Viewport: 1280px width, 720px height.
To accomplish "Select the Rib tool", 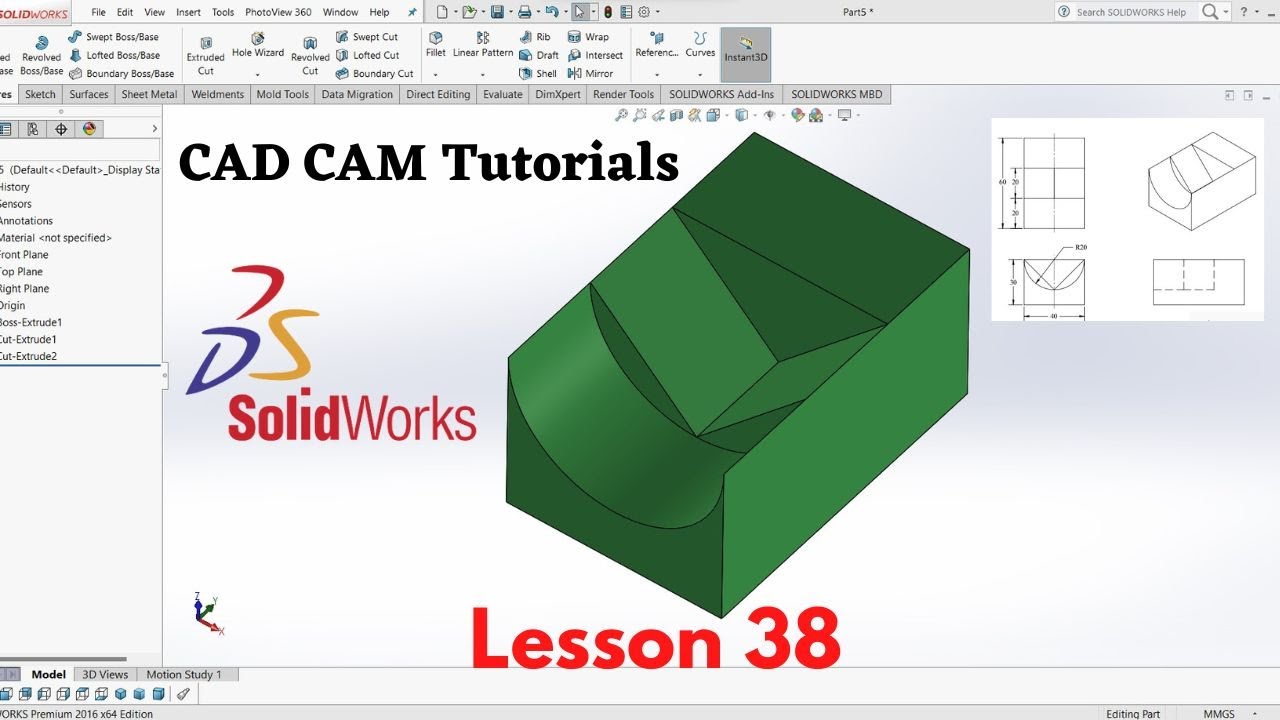I will tap(534, 37).
